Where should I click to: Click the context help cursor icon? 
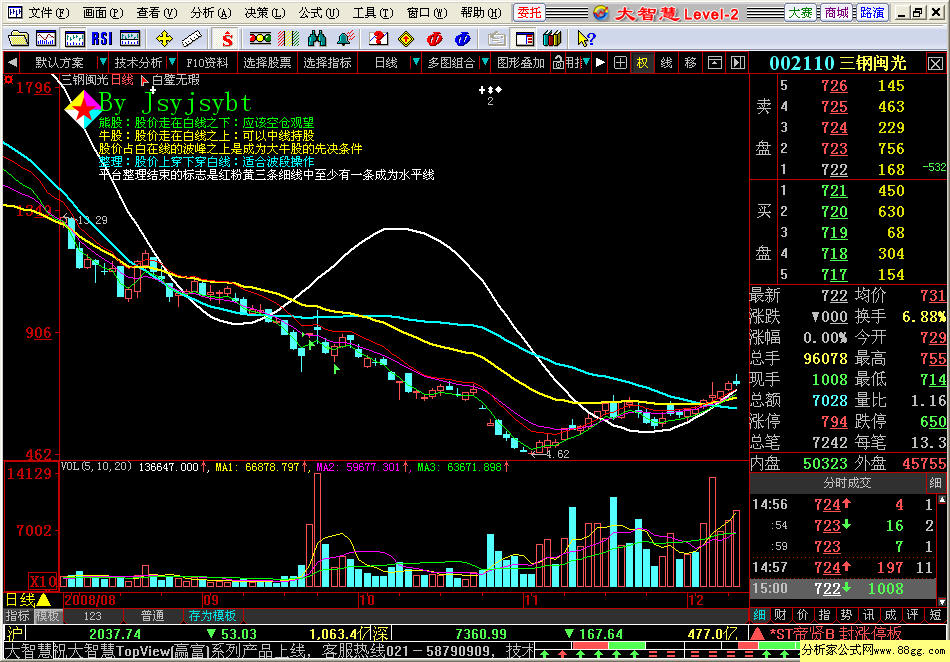(x=586, y=39)
